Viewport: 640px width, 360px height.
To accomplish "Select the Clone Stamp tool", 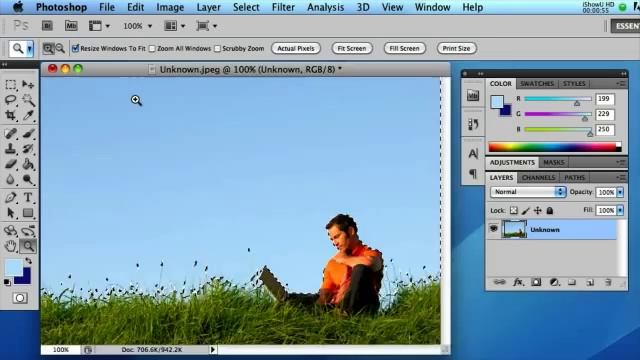I will coord(11,149).
